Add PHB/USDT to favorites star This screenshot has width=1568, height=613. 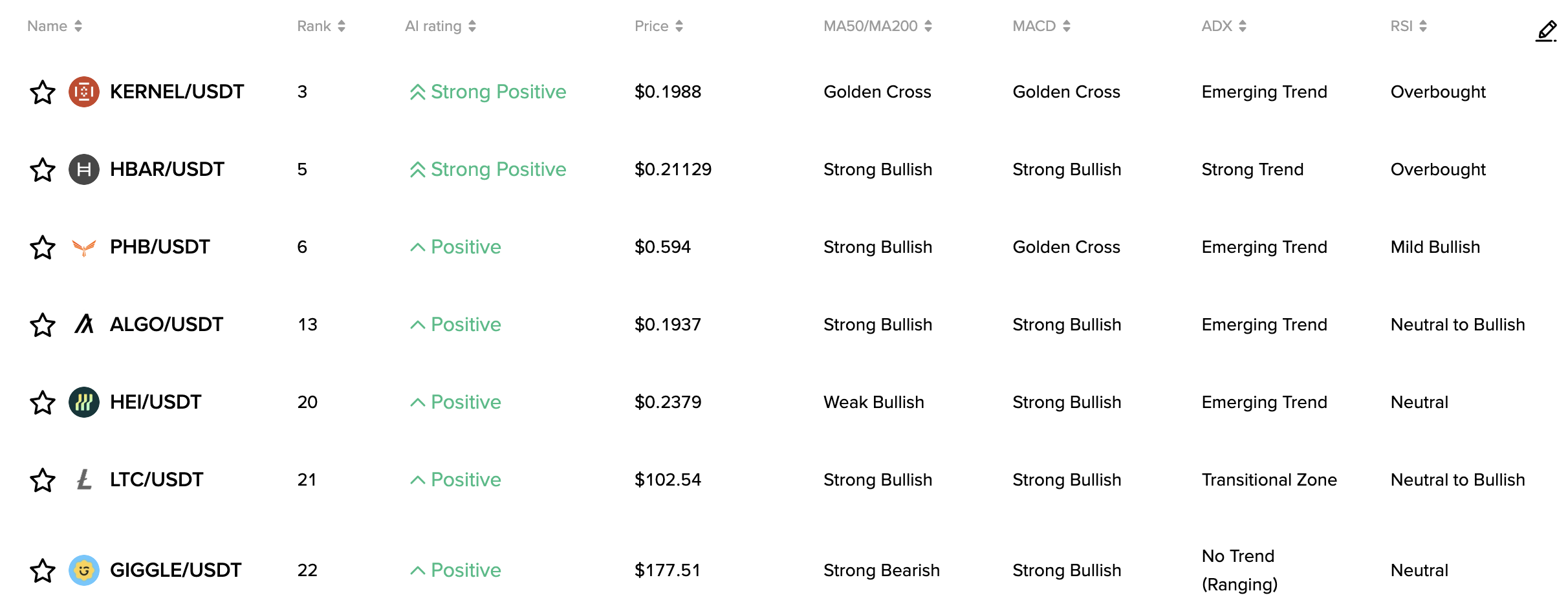[43, 247]
